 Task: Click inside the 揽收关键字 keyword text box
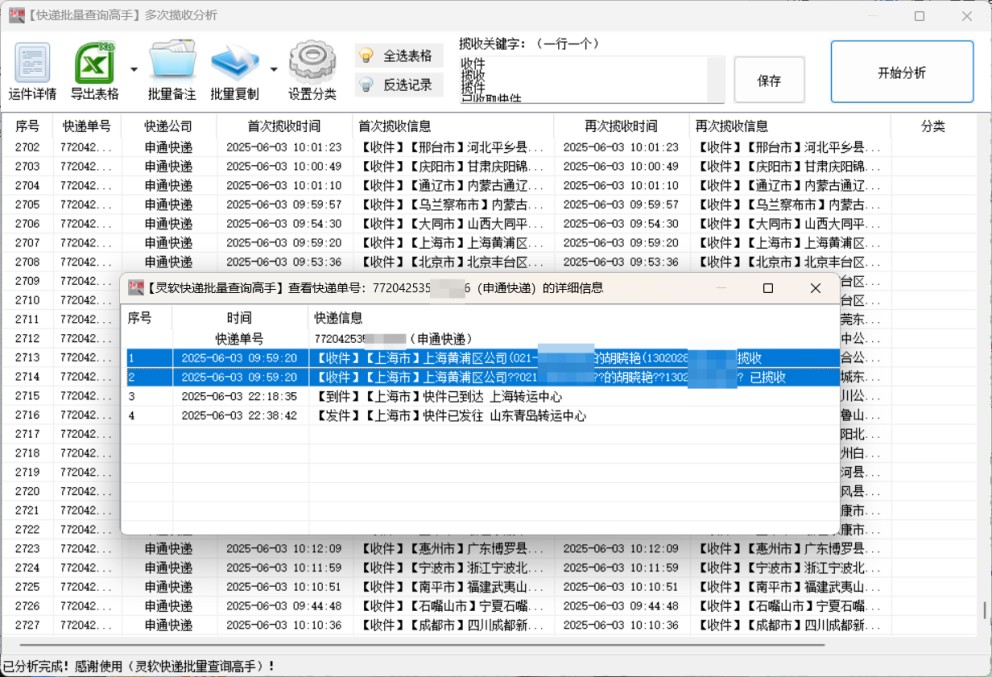coord(583,80)
